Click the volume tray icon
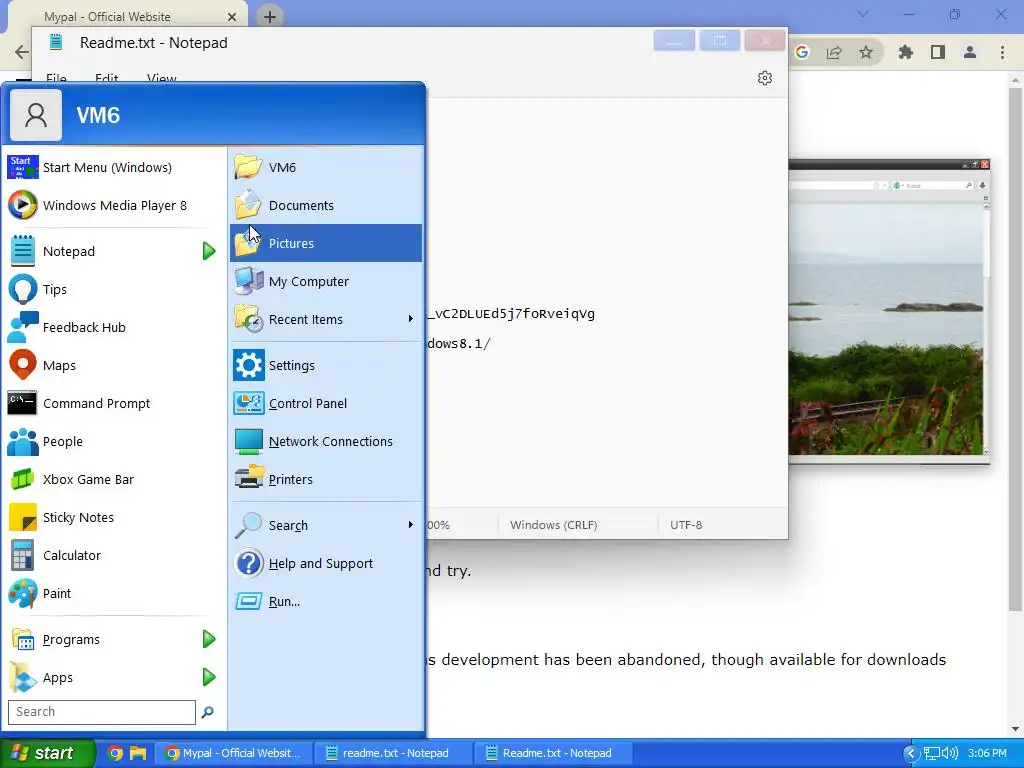1024x768 pixels. tap(950, 754)
